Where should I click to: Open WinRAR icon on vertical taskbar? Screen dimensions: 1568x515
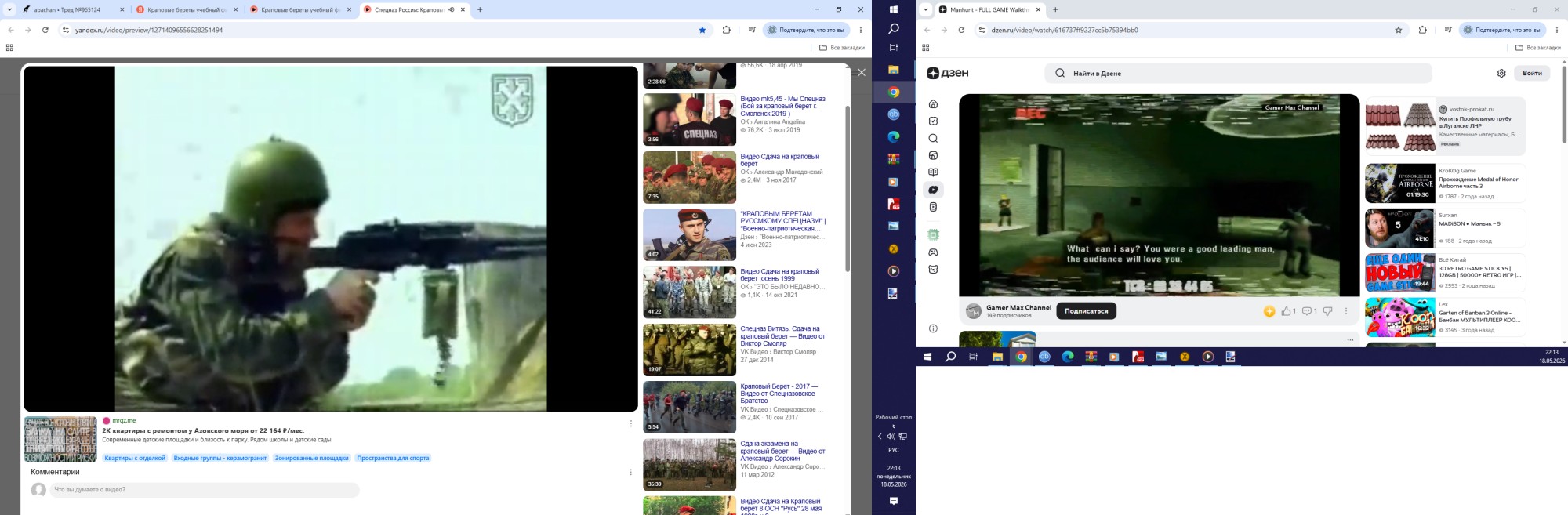pos(893,159)
